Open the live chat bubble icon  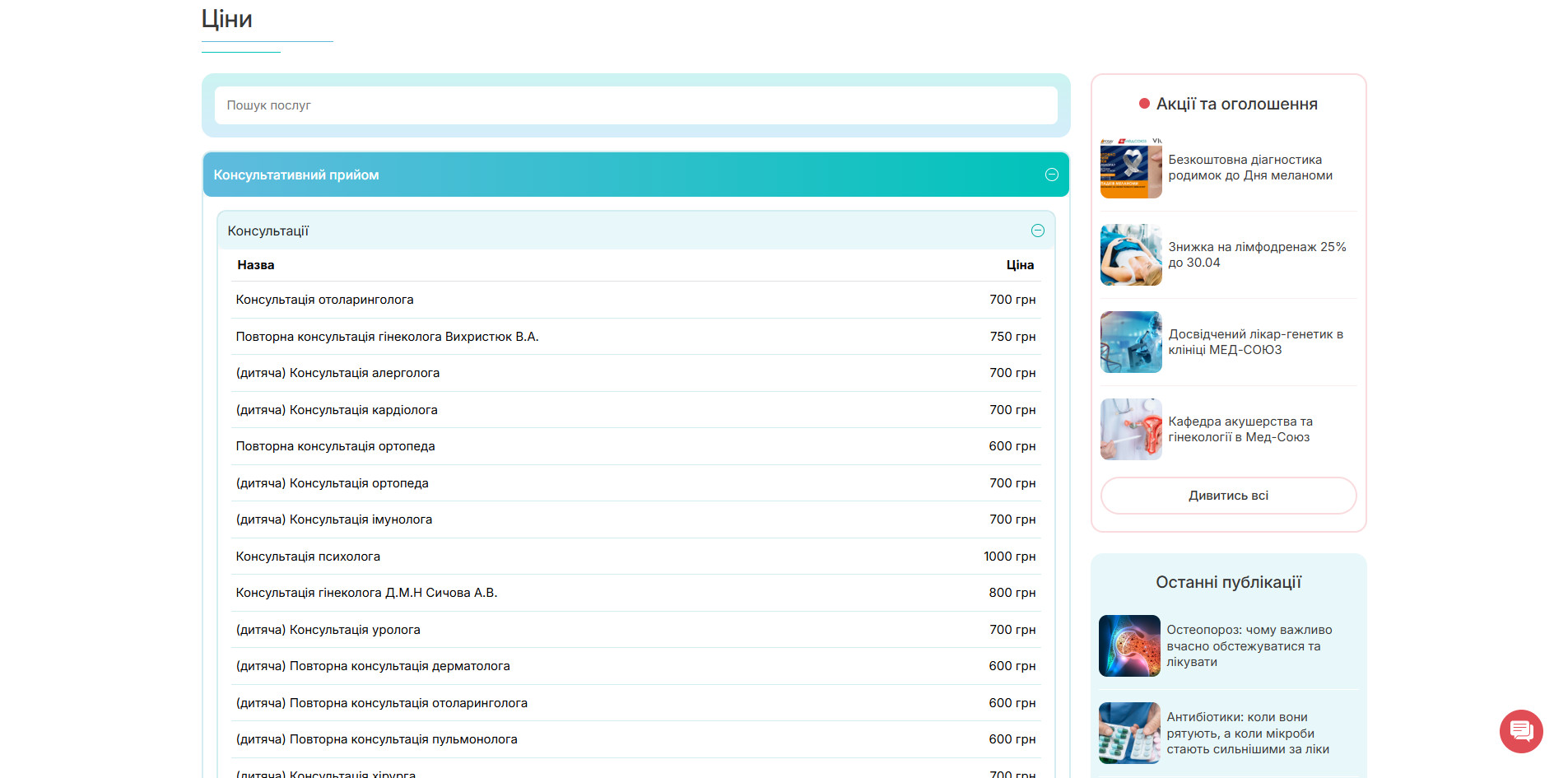(1521, 731)
